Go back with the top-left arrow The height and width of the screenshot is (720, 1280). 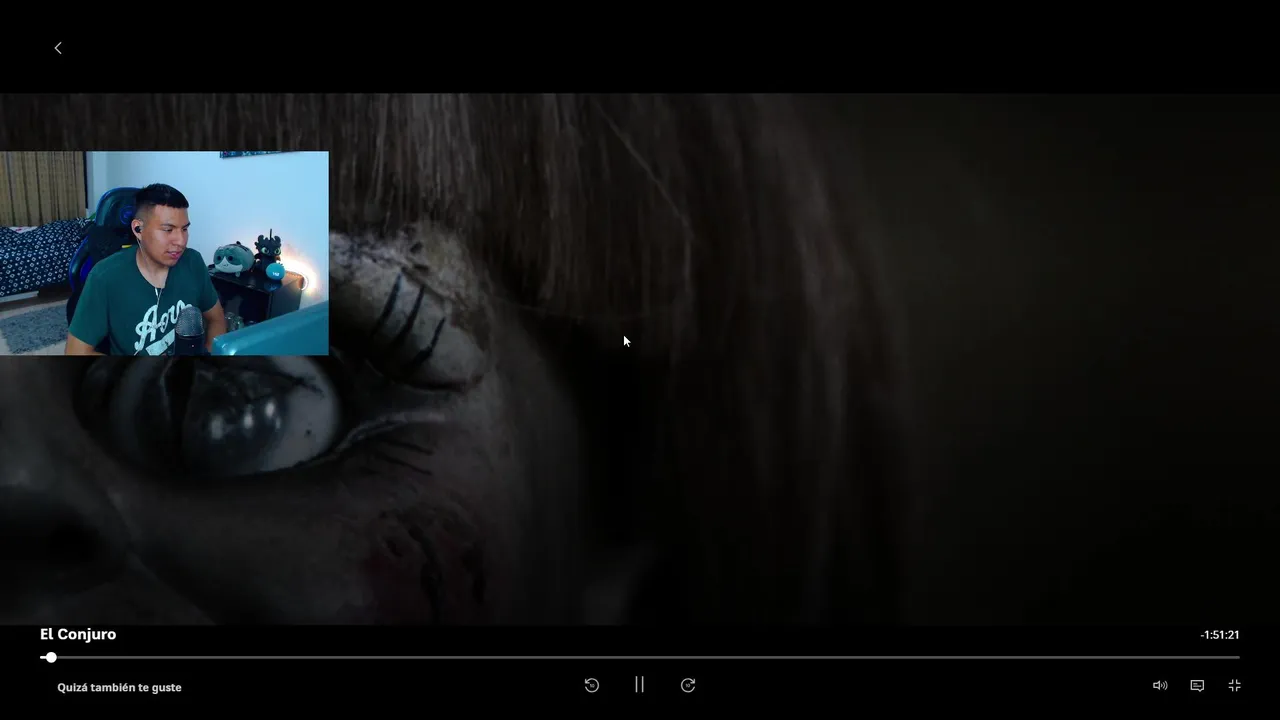[x=58, y=48]
